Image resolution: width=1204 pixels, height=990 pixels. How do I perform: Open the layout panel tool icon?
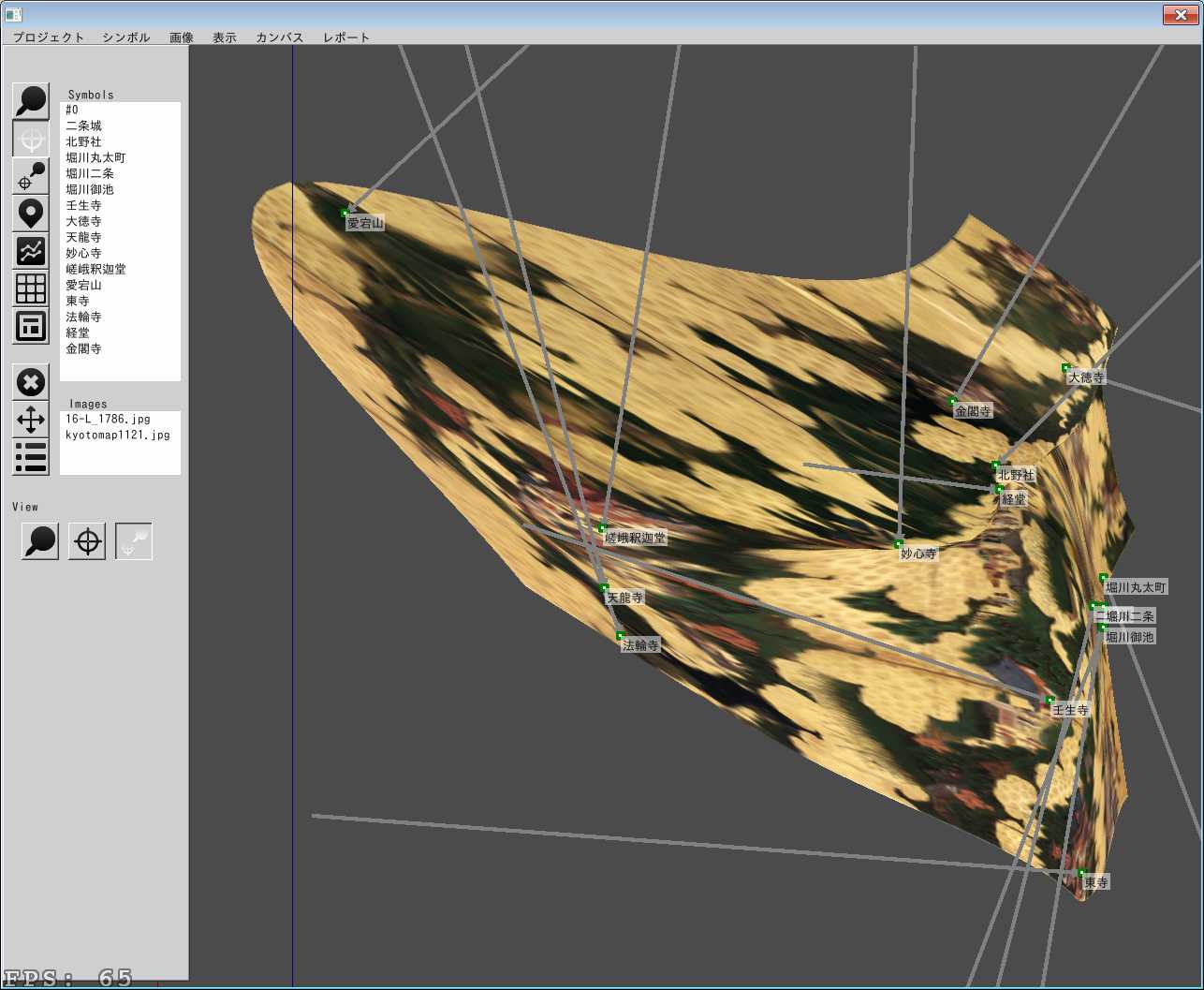(x=31, y=326)
